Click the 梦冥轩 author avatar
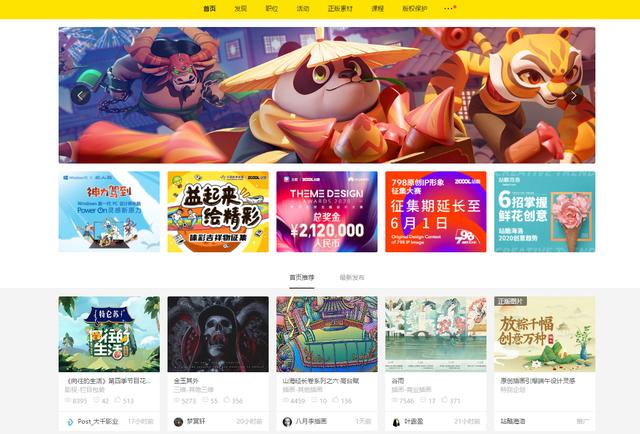This screenshot has height=434, width=640. pyautogui.click(x=178, y=422)
